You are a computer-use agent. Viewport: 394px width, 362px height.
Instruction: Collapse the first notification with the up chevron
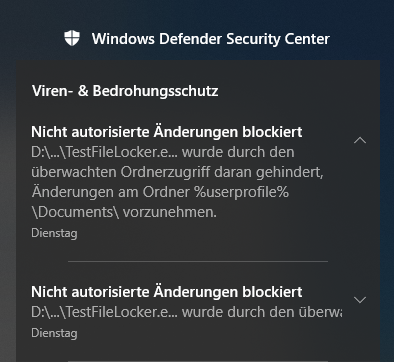coord(360,140)
